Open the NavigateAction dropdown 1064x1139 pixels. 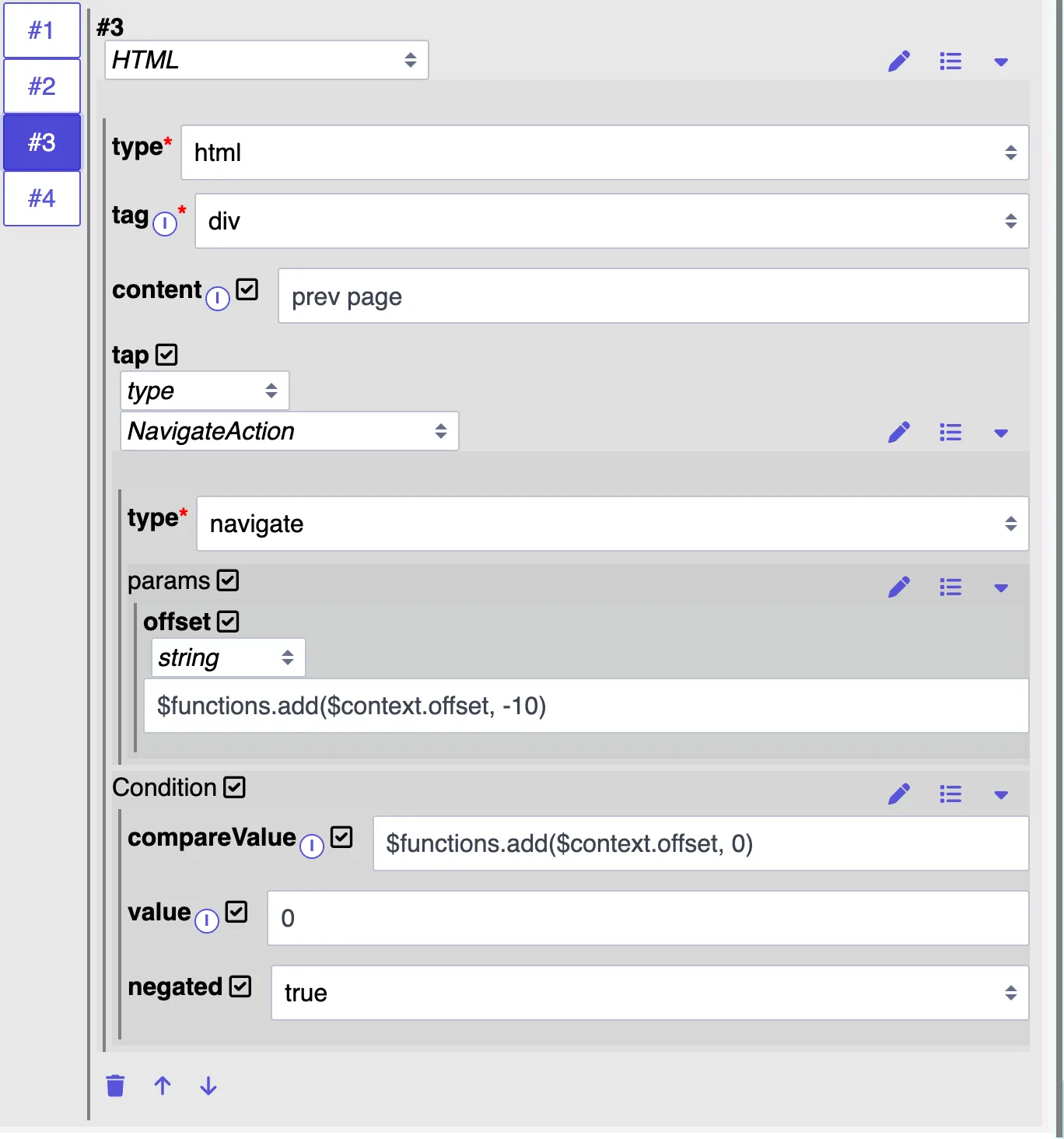[289, 431]
